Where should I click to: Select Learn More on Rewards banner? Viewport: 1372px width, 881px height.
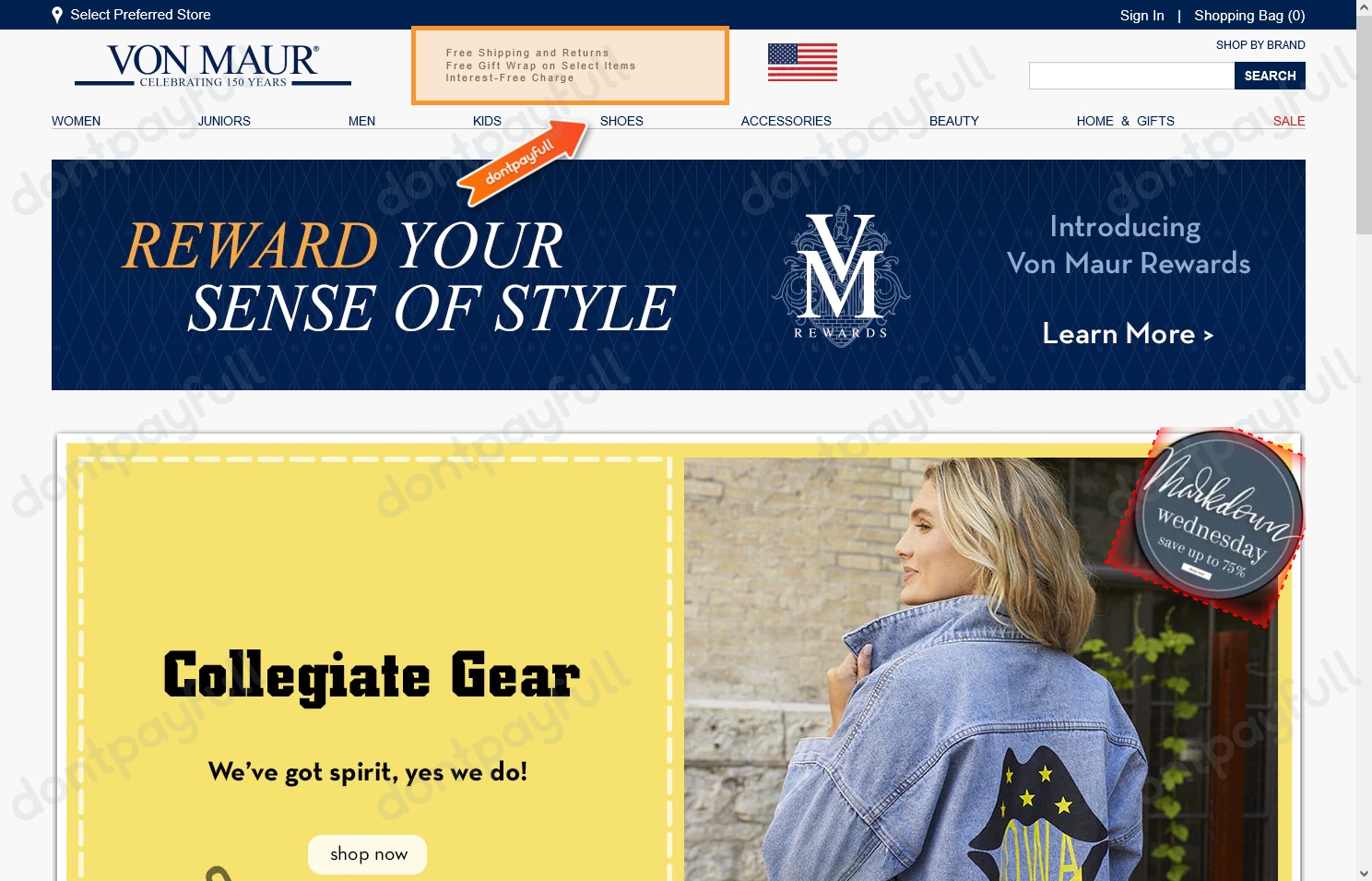click(1128, 334)
